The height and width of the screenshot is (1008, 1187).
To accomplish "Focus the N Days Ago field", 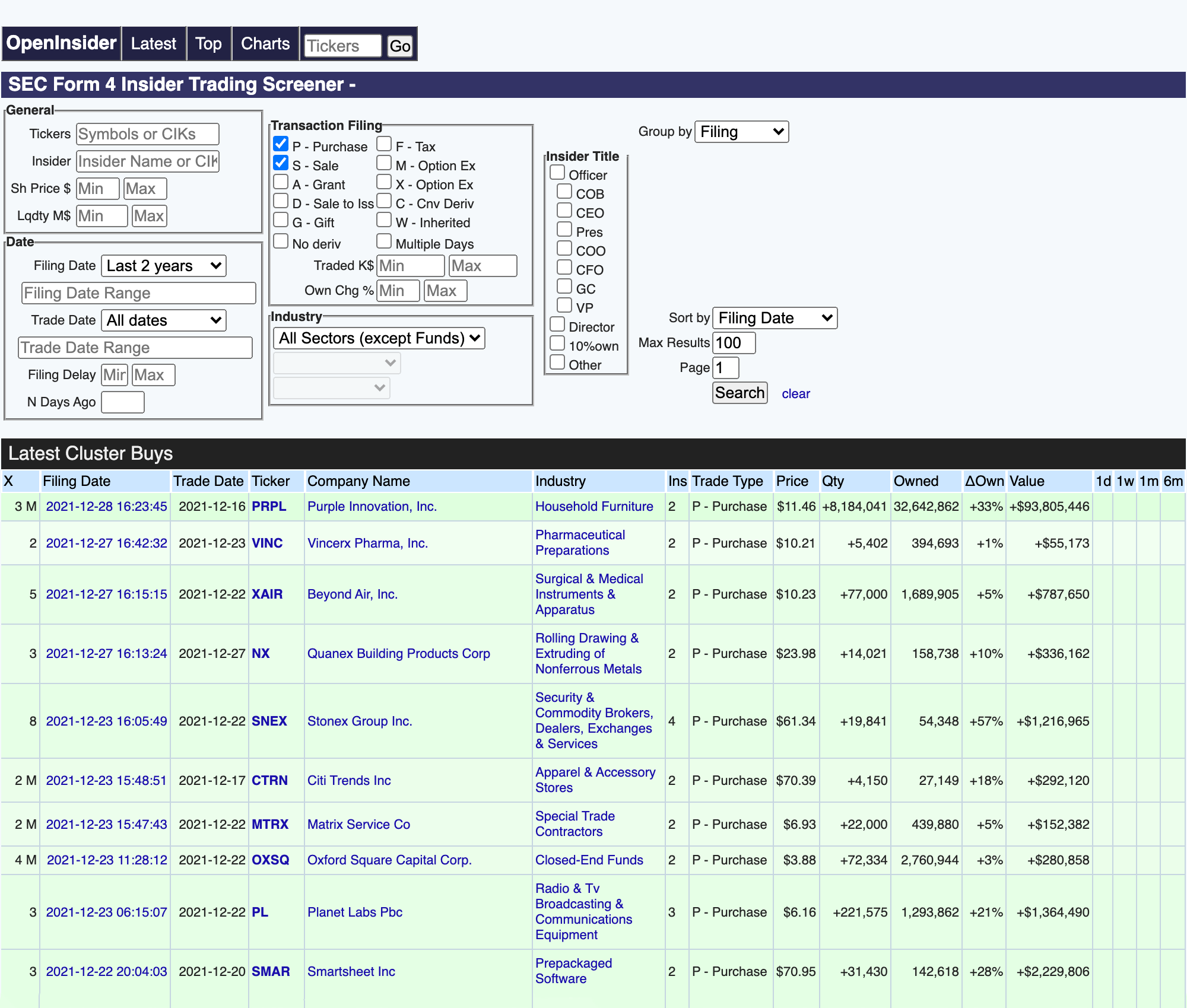I will [123, 402].
